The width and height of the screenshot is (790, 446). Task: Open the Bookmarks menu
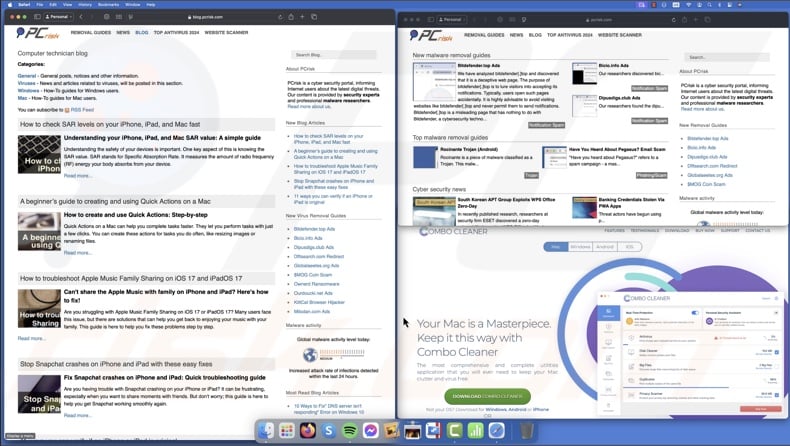108,5
